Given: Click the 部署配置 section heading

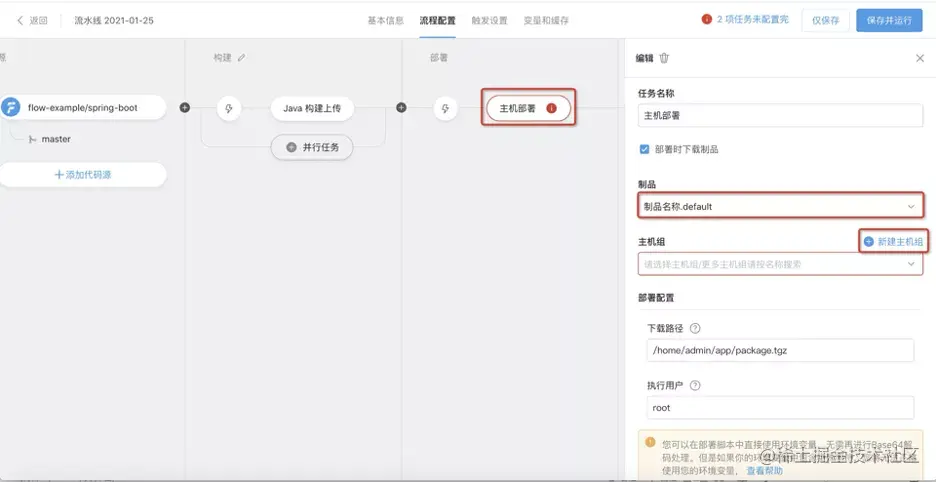Looking at the screenshot, I should [656, 297].
